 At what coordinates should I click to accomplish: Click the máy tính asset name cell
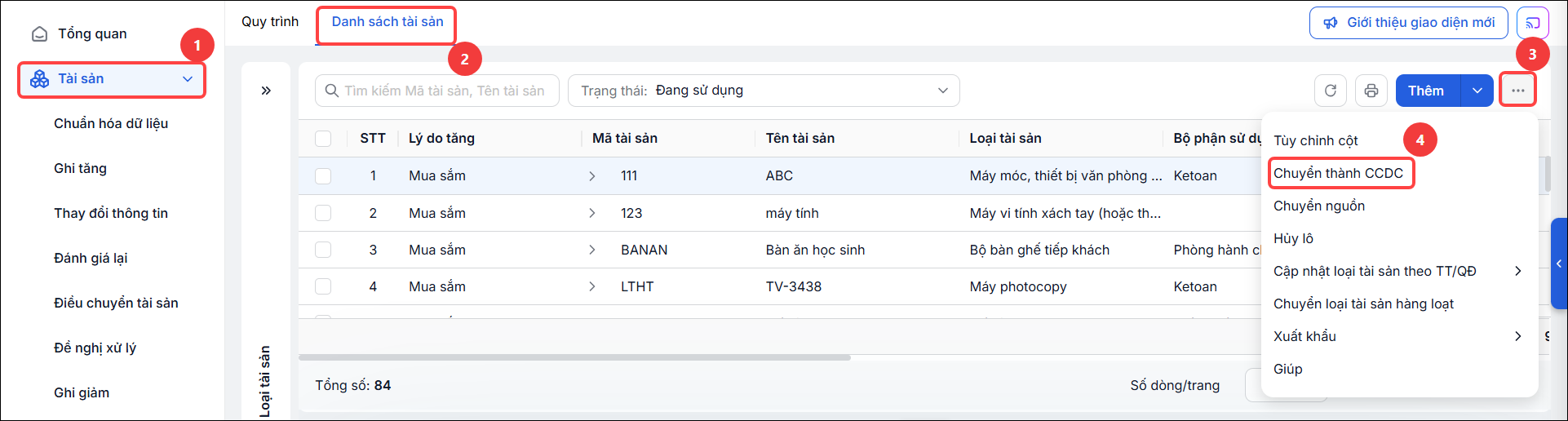(x=792, y=213)
